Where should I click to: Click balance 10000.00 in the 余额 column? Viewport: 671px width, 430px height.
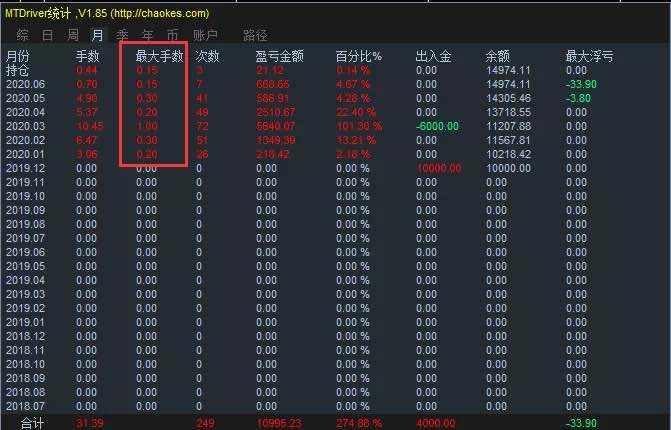pyautogui.click(x=508, y=168)
